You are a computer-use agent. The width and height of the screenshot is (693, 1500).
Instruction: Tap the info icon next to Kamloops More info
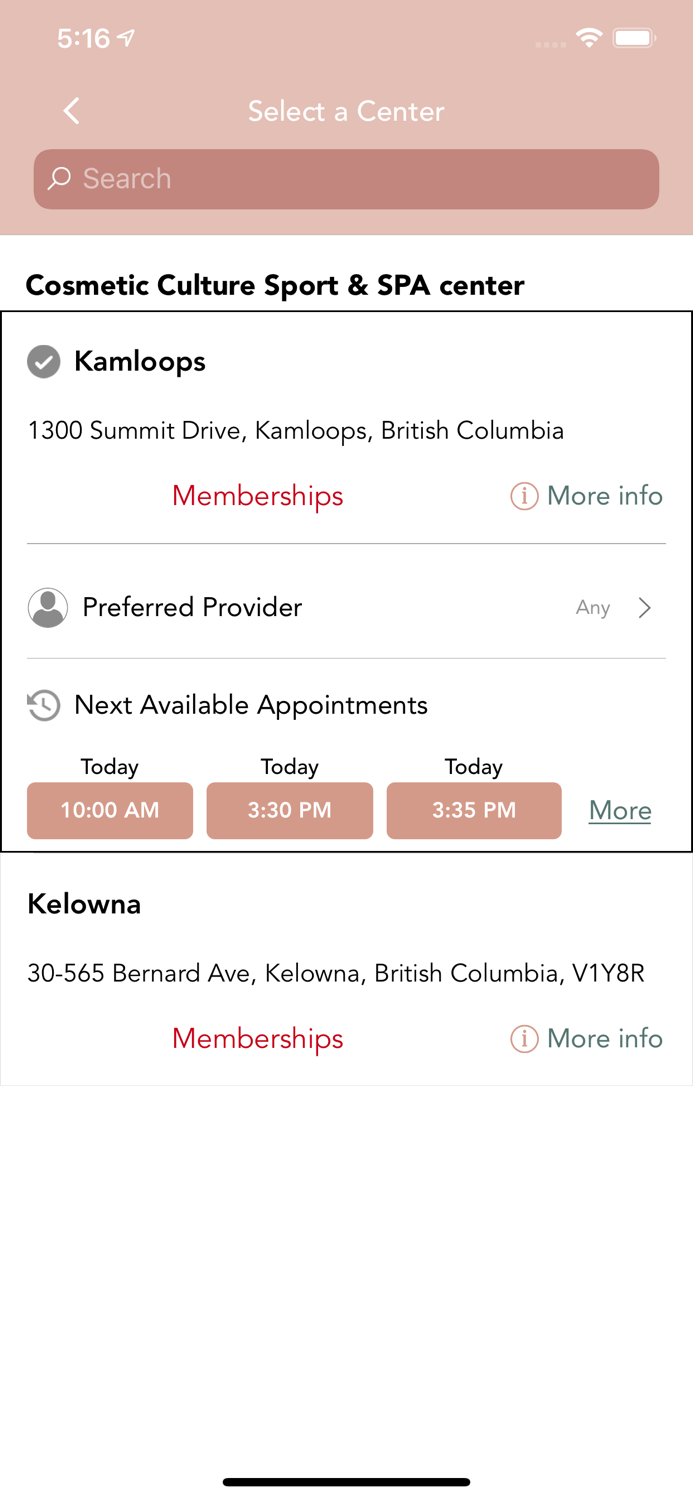pos(523,496)
